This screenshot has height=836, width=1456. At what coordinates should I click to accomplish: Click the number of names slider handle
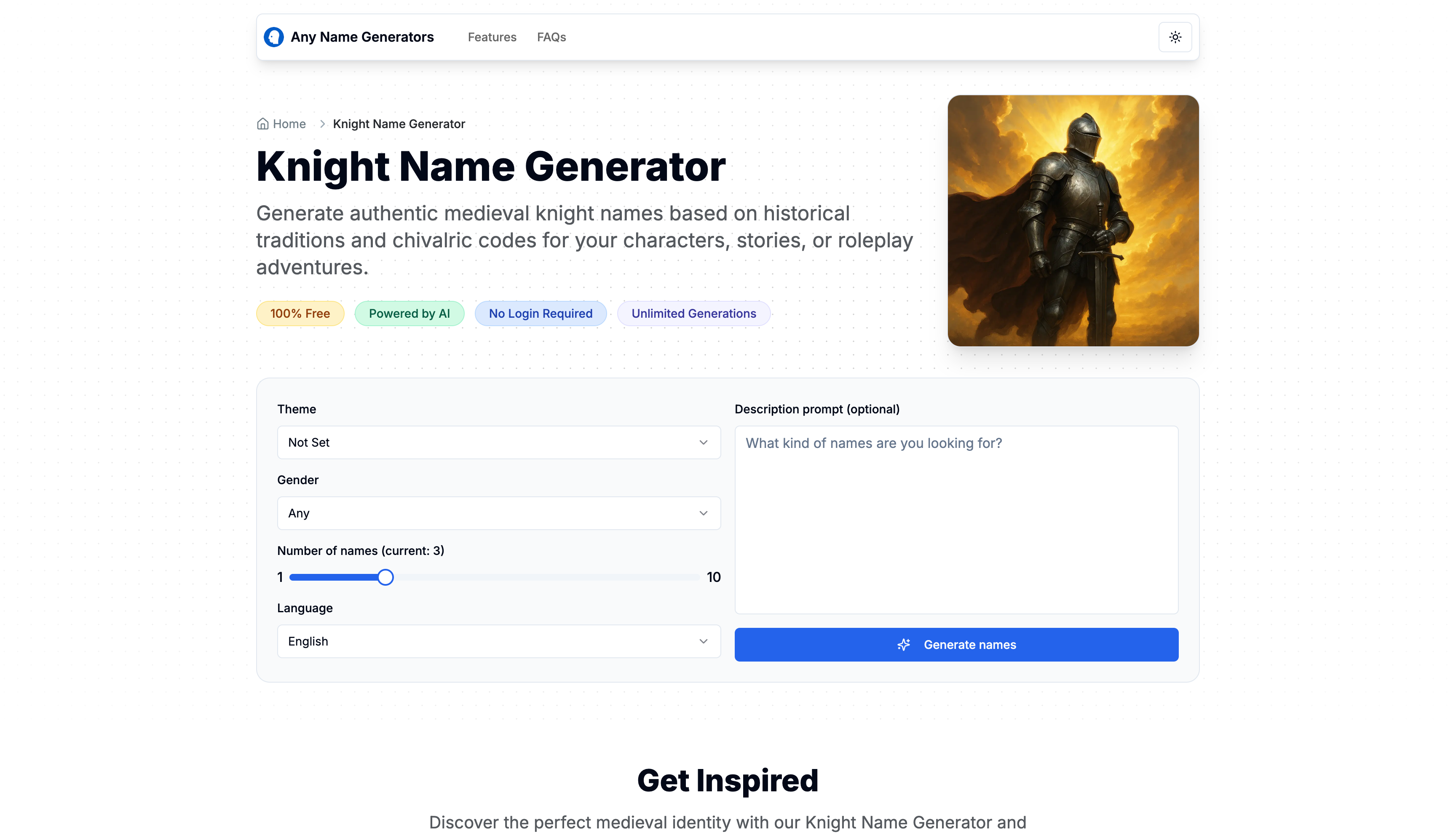385,577
